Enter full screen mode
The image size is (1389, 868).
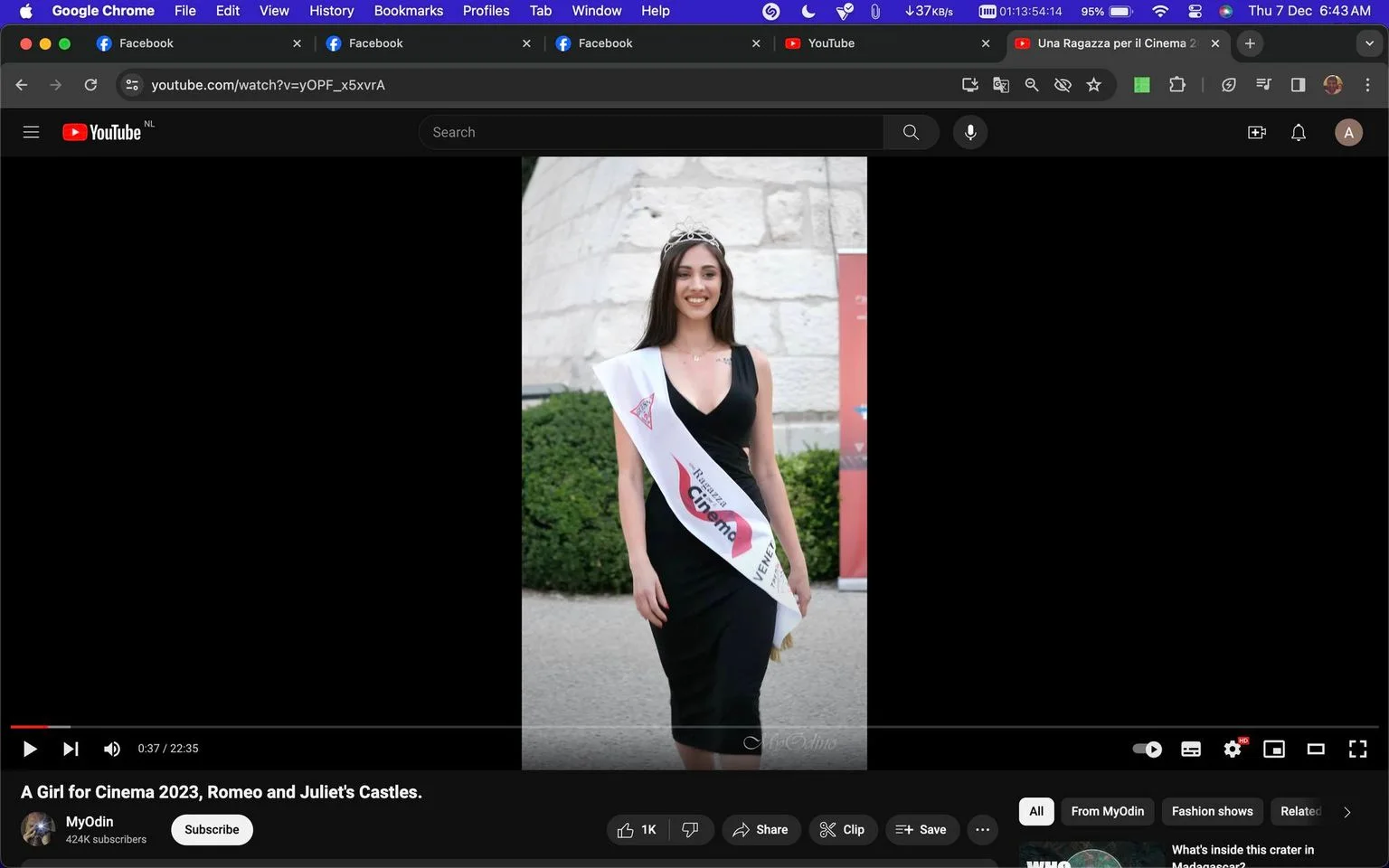tap(1357, 749)
